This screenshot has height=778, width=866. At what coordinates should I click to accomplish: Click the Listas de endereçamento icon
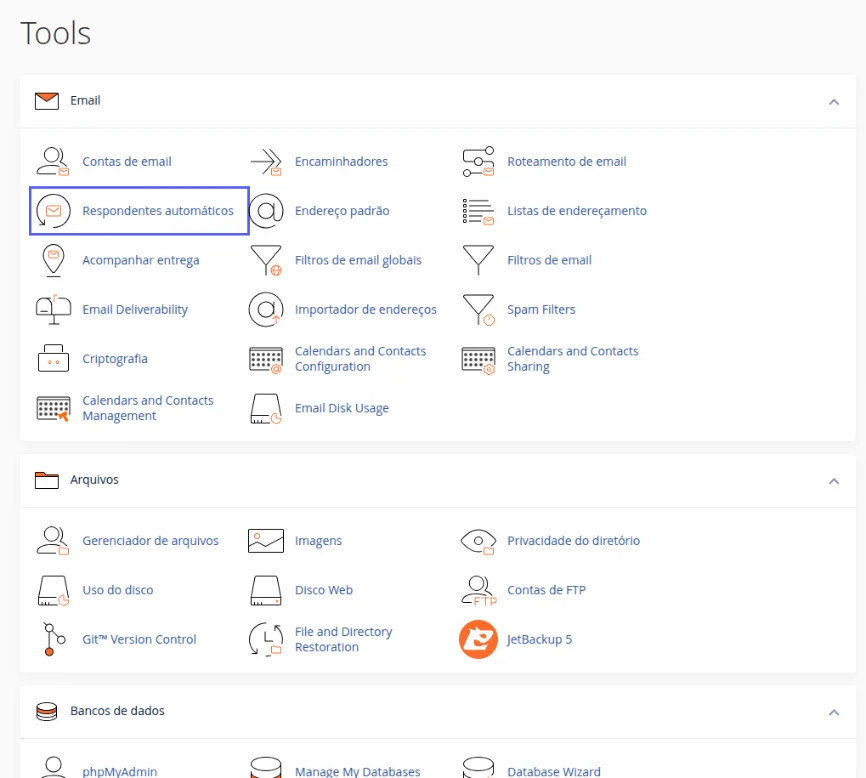pyautogui.click(x=478, y=211)
